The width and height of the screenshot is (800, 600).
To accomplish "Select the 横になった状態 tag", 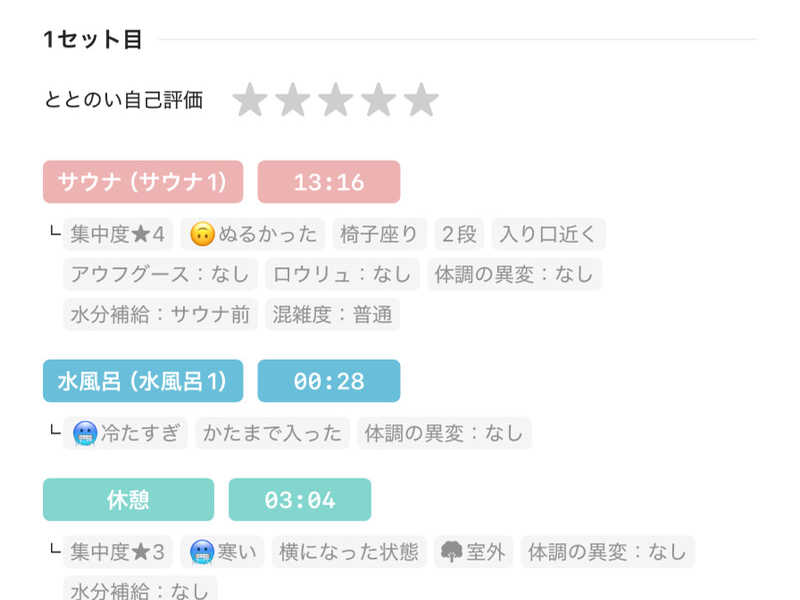I will click(x=349, y=551).
